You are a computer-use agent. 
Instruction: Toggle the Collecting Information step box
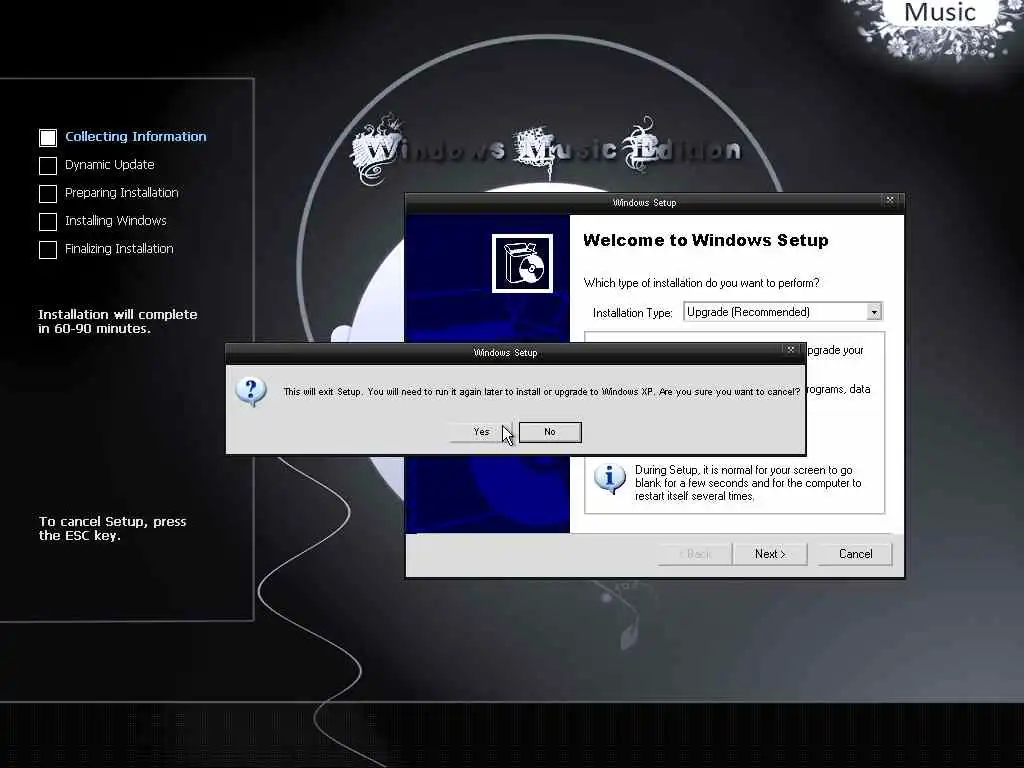pos(48,138)
